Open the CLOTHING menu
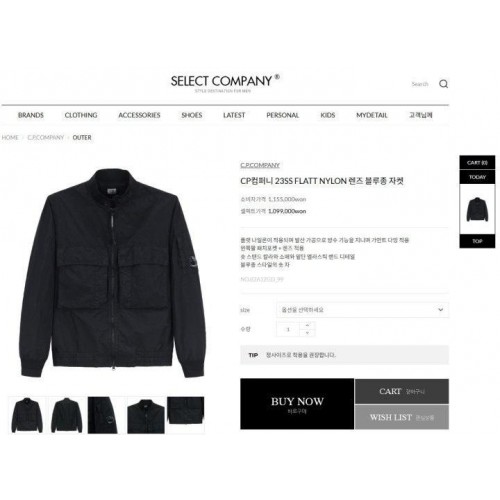The width and height of the screenshot is (500, 500). click(x=81, y=115)
